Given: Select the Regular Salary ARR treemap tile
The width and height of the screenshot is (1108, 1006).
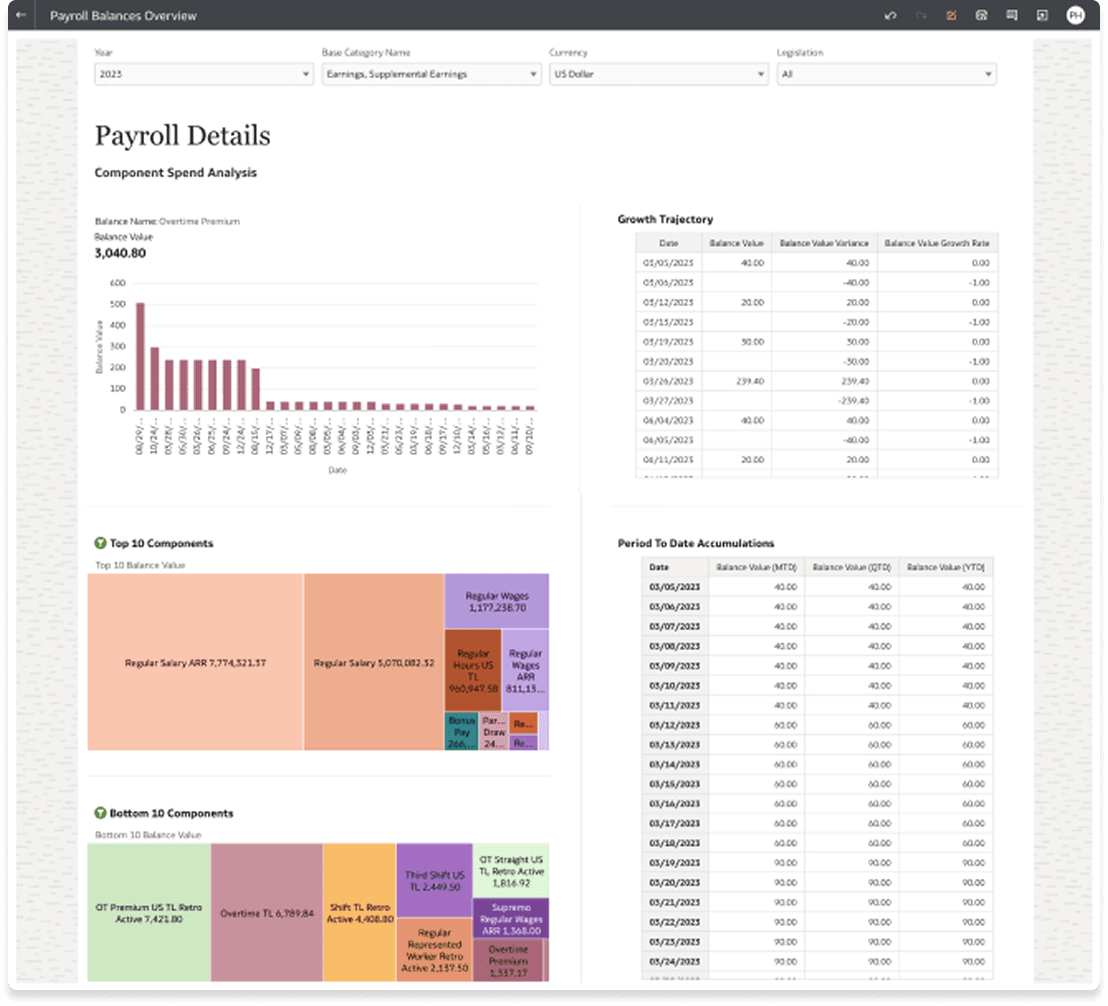Looking at the screenshot, I should (x=196, y=662).
